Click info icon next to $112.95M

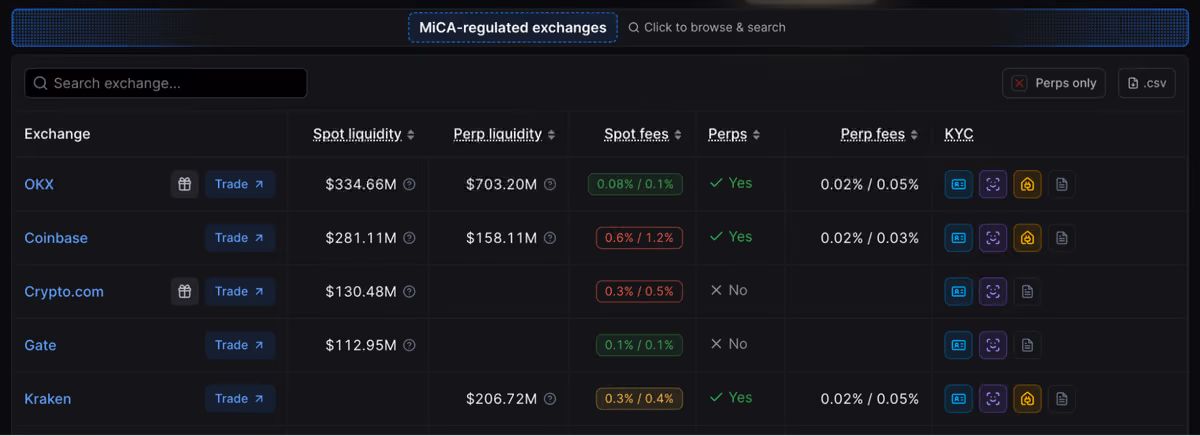409,345
